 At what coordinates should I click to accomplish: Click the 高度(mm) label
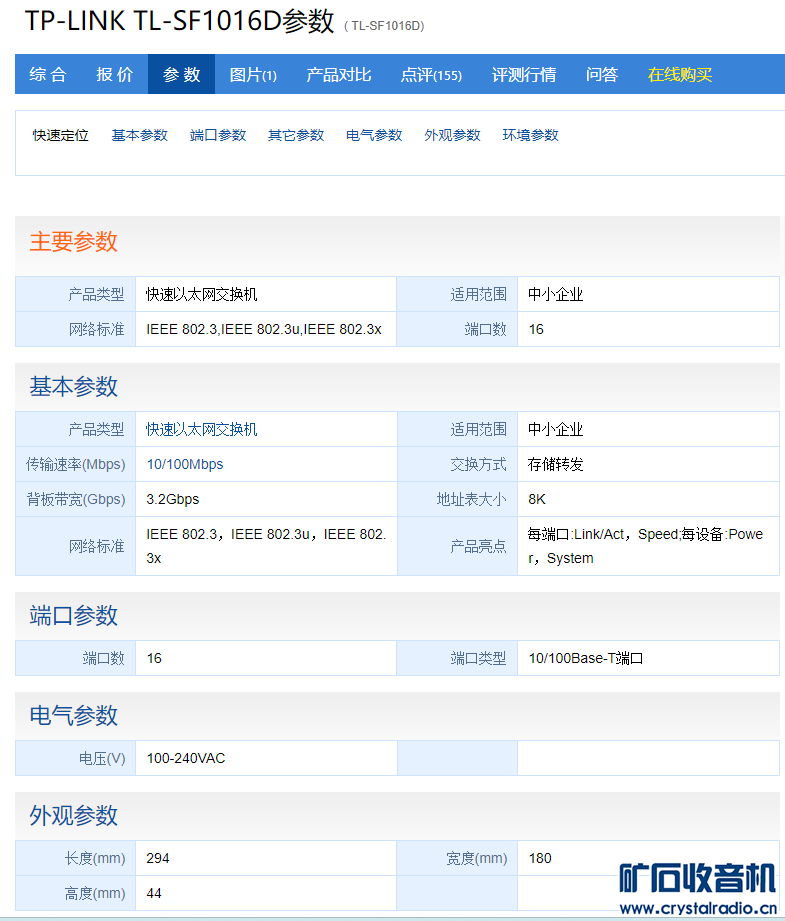95,893
